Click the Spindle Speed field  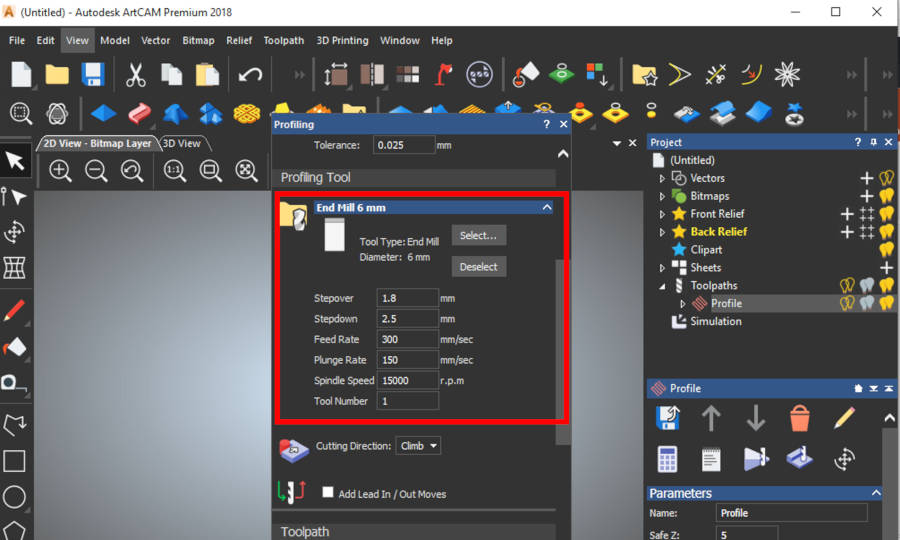point(408,380)
